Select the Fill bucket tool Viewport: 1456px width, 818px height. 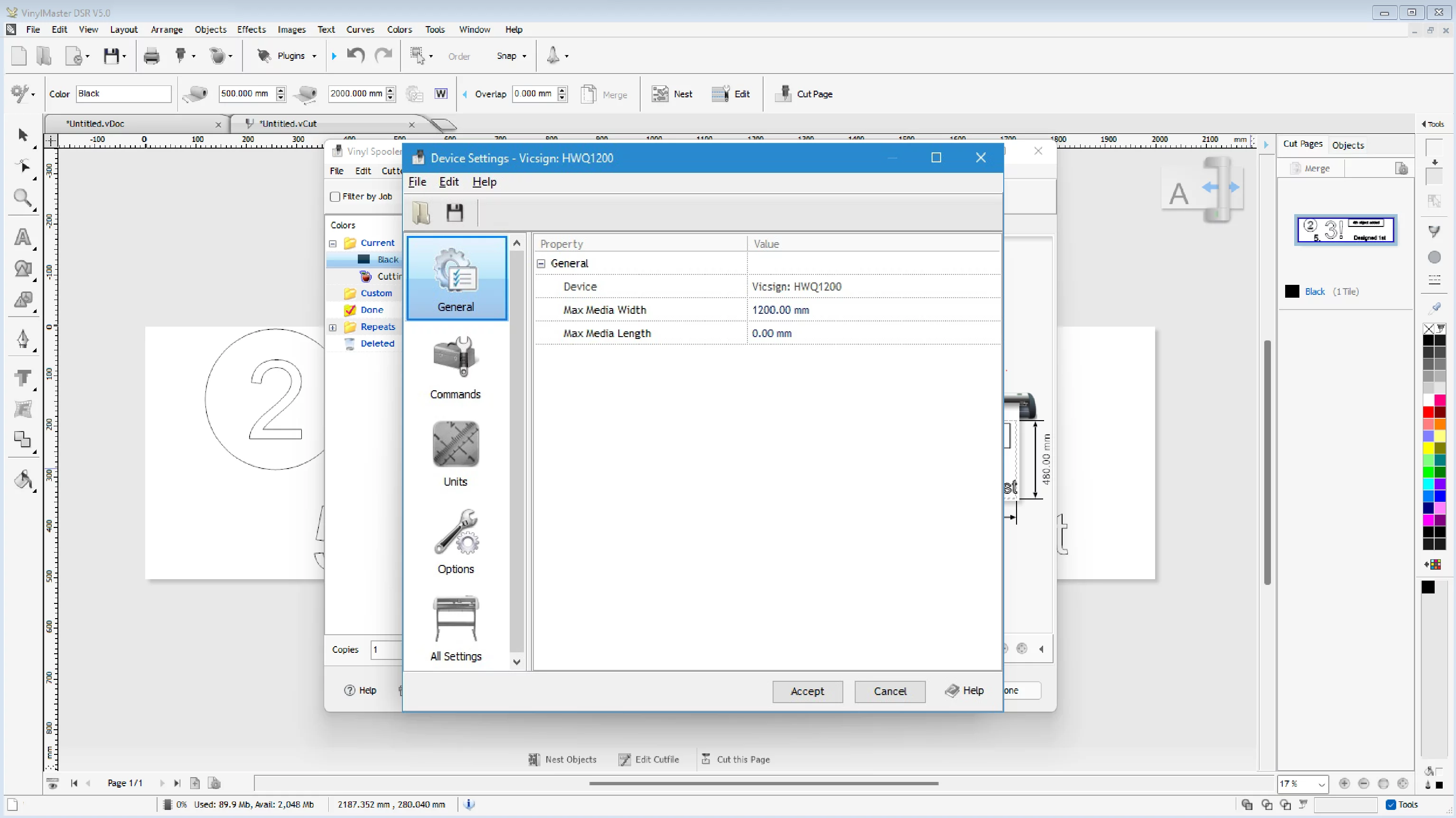click(x=23, y=480)
